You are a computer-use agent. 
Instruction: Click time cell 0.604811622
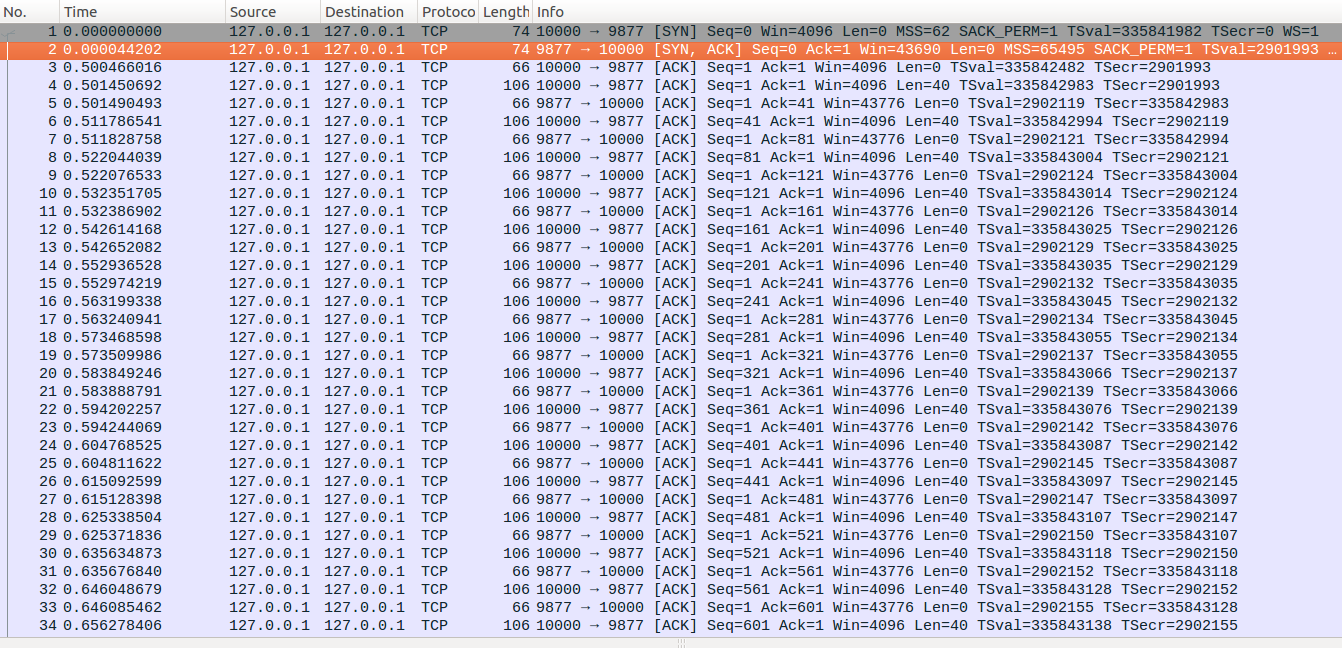coord(112,463)
